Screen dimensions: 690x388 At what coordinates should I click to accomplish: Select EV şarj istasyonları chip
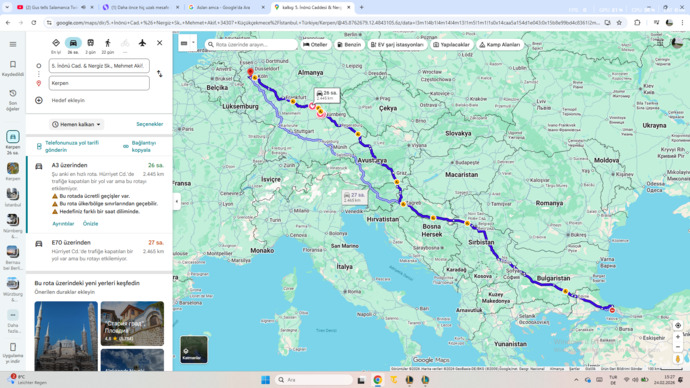(397, 44)
